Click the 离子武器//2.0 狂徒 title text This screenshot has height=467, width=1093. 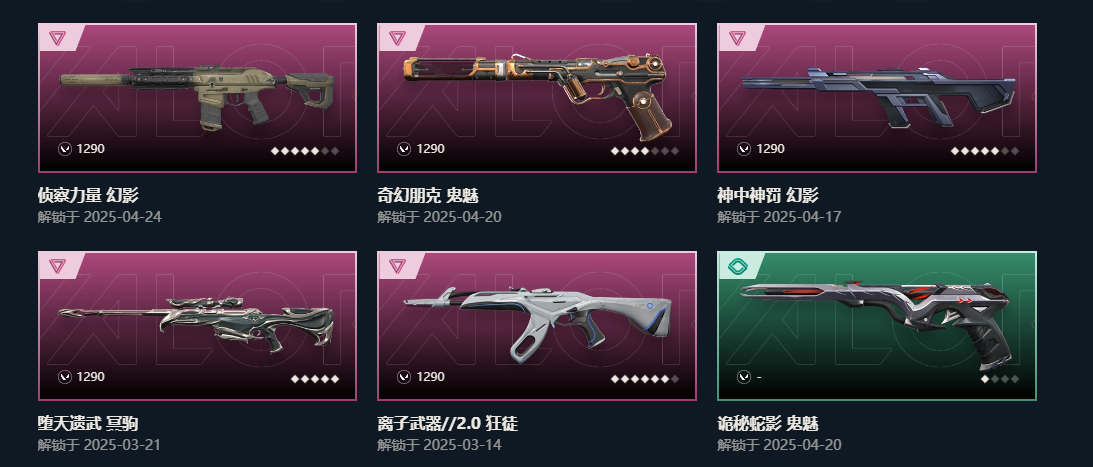tap(448, 423)
